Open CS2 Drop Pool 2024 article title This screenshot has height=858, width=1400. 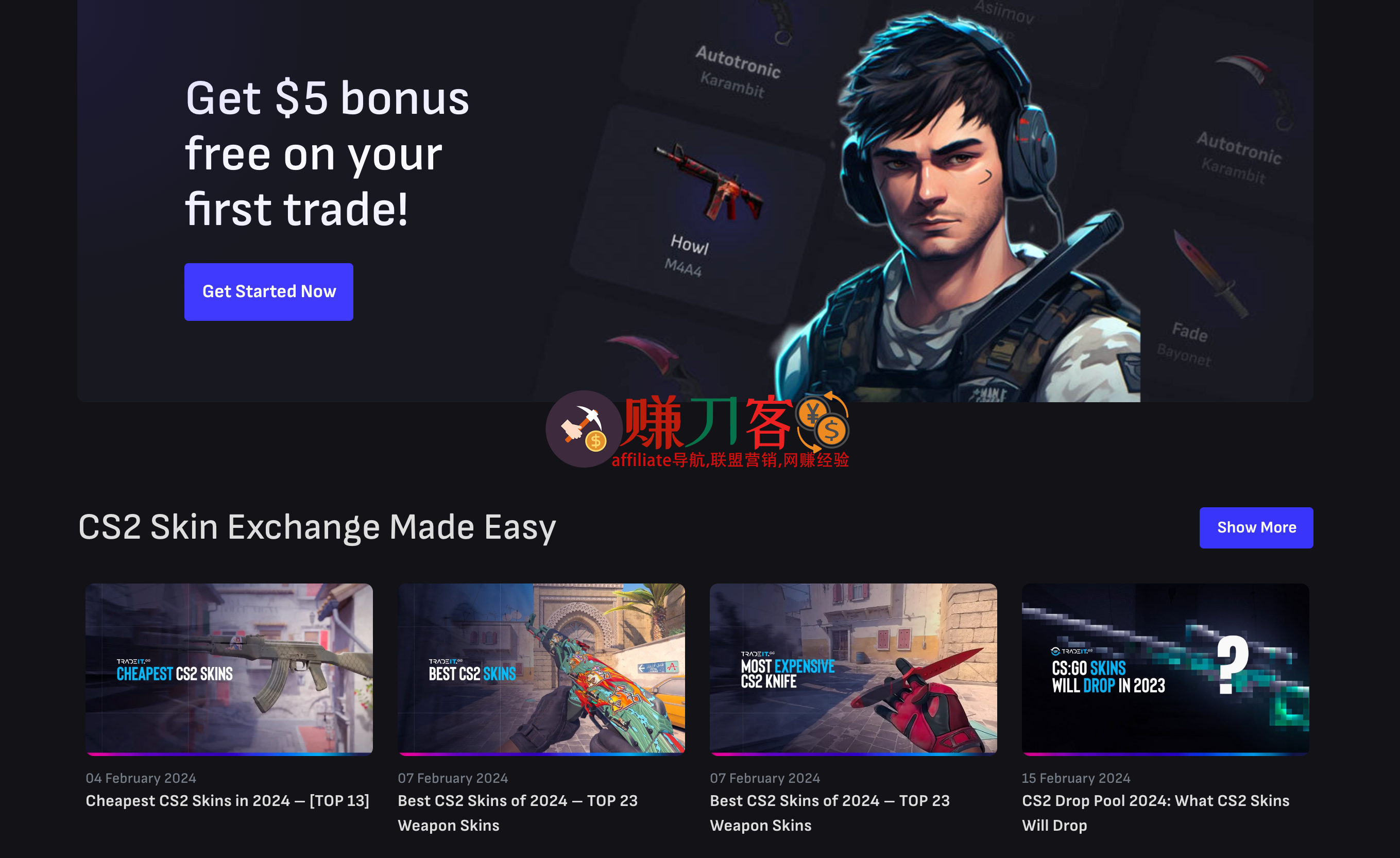coord(1156,813)
